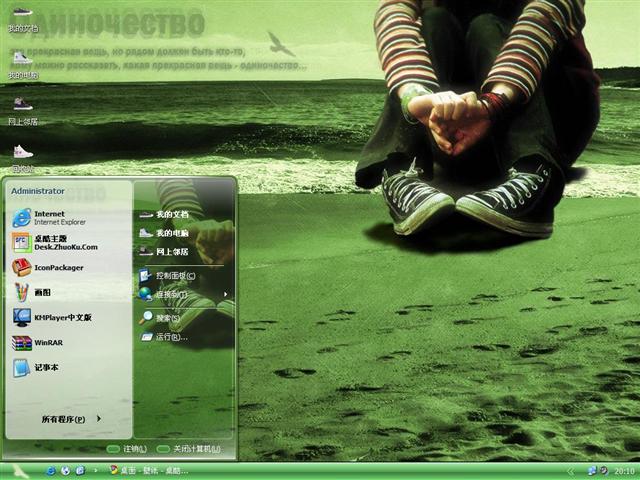Viewport: 640px width, 480px height.
Task: Click 关闭计算机(U) shut down button
Action: (189, 449)
